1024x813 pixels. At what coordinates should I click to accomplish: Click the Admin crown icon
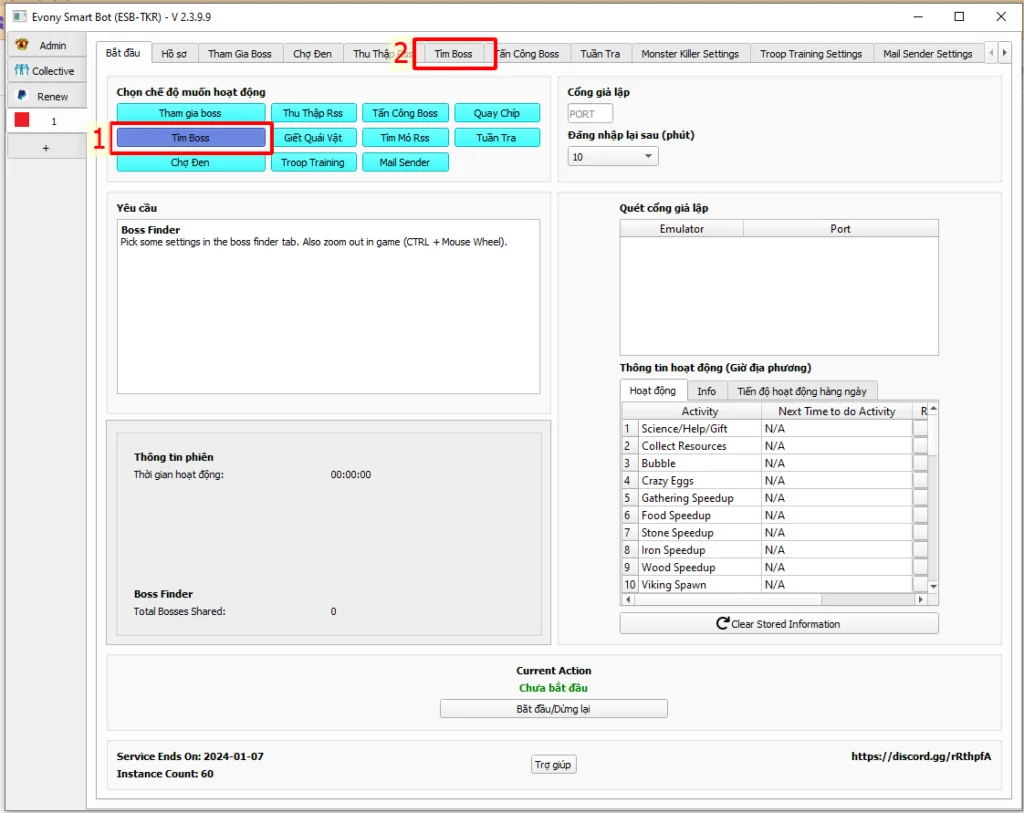[20, 44]
